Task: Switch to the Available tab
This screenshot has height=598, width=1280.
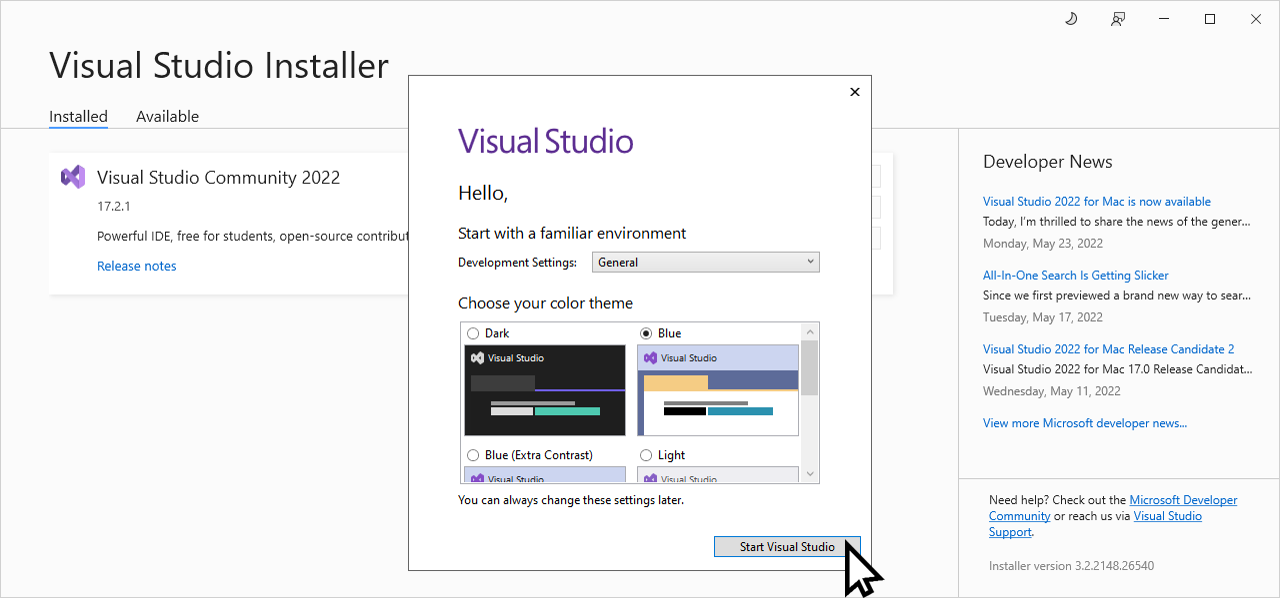Action: pos(167,116)
